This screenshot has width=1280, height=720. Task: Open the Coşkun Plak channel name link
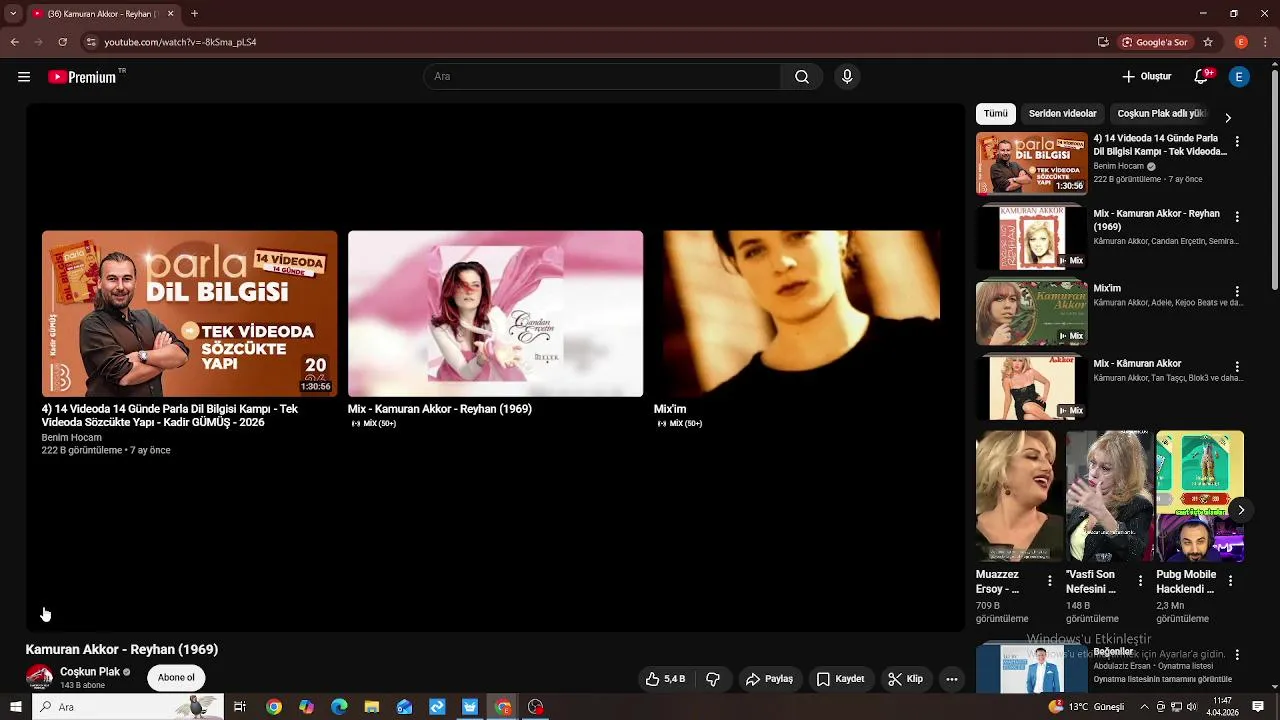(x=90, y=672)
